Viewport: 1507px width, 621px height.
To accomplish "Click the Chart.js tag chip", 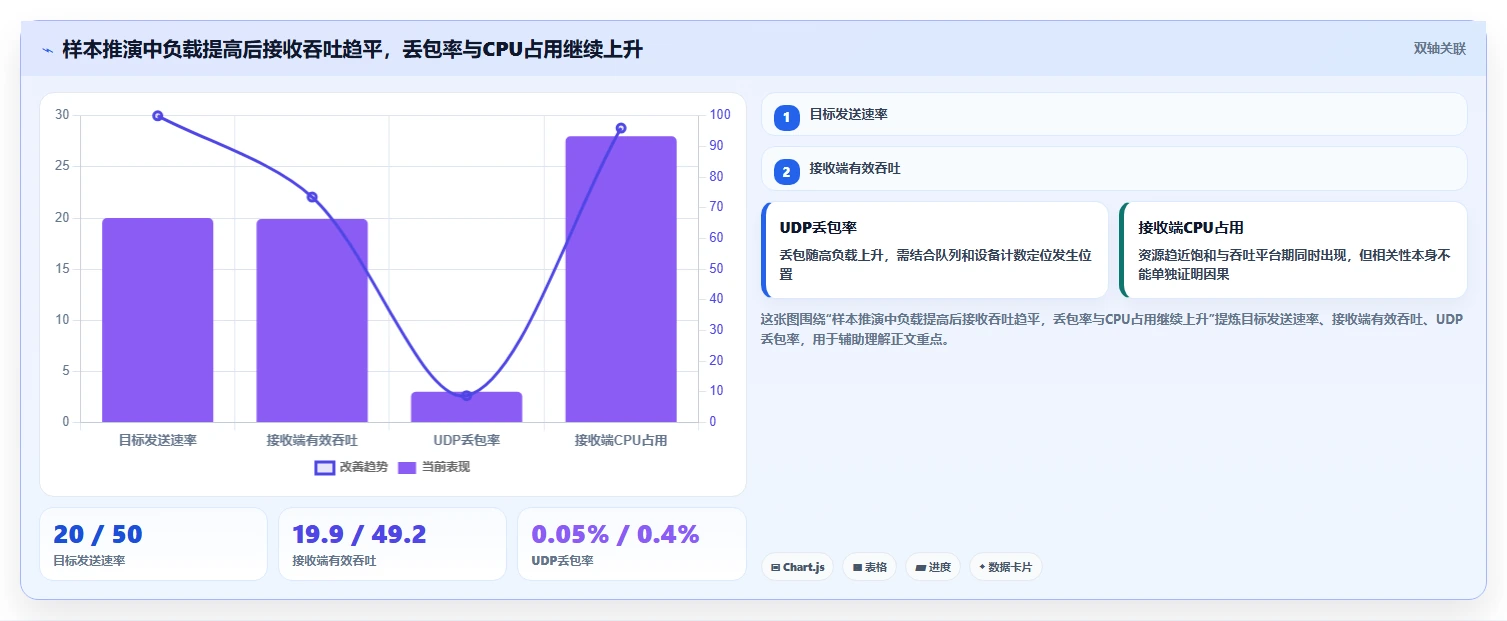I will tap(797, 567).
